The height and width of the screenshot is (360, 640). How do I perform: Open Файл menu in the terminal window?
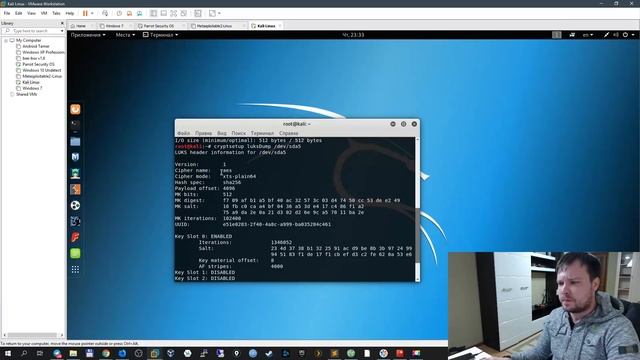click(183, 133)
